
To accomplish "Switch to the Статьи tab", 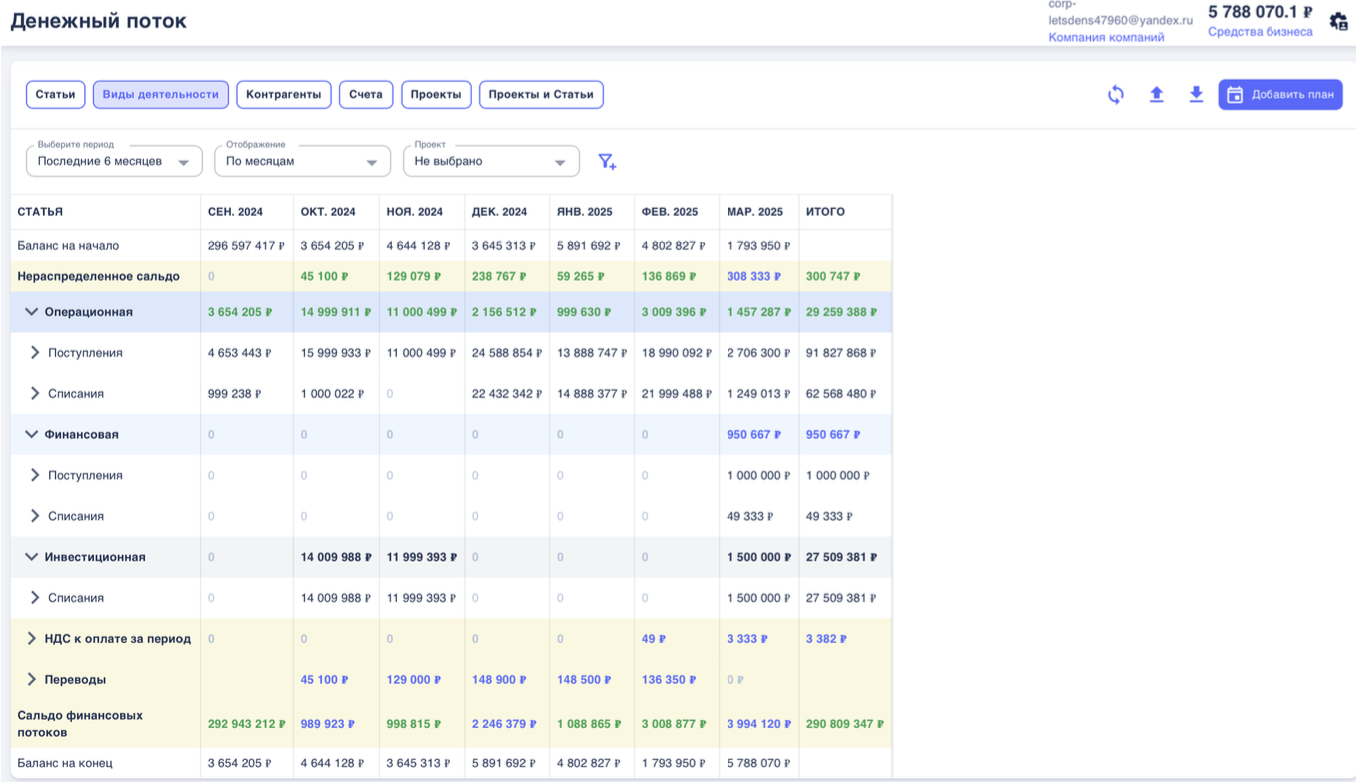I will [x=56, y=95].
